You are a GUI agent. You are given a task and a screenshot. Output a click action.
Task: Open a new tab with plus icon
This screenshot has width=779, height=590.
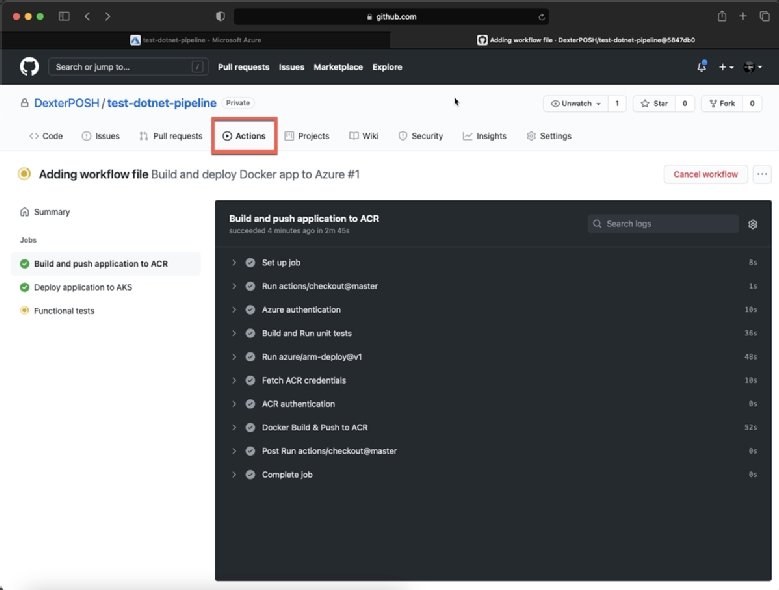[x=743, y=16]
